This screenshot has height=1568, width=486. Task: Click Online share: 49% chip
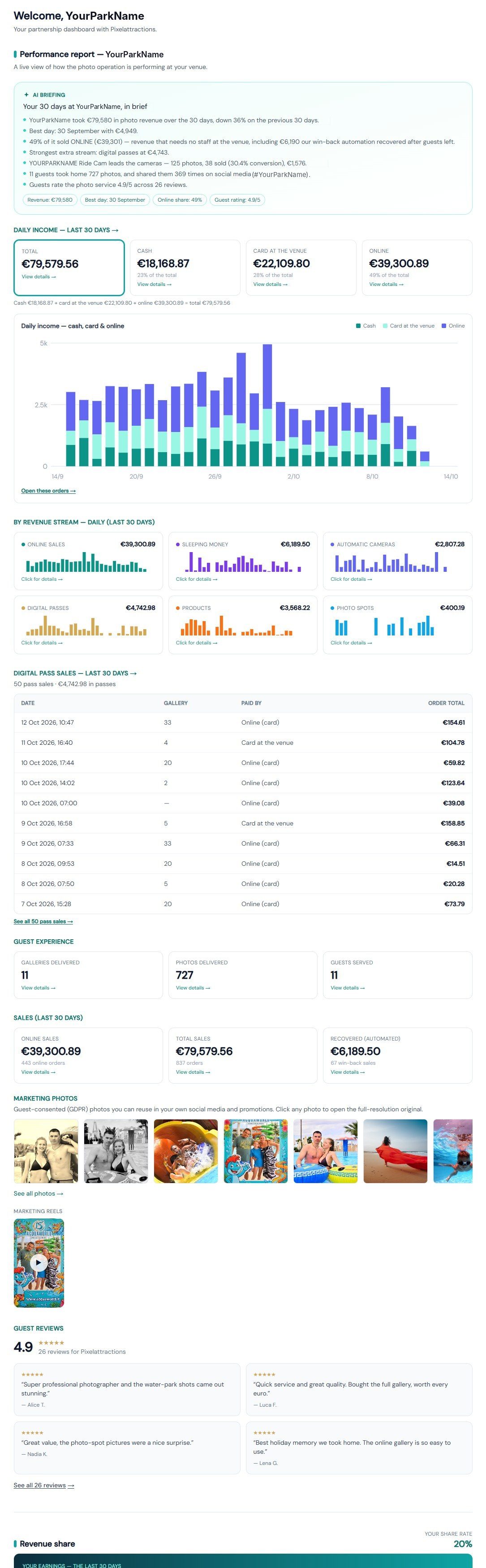pos(180,200)
